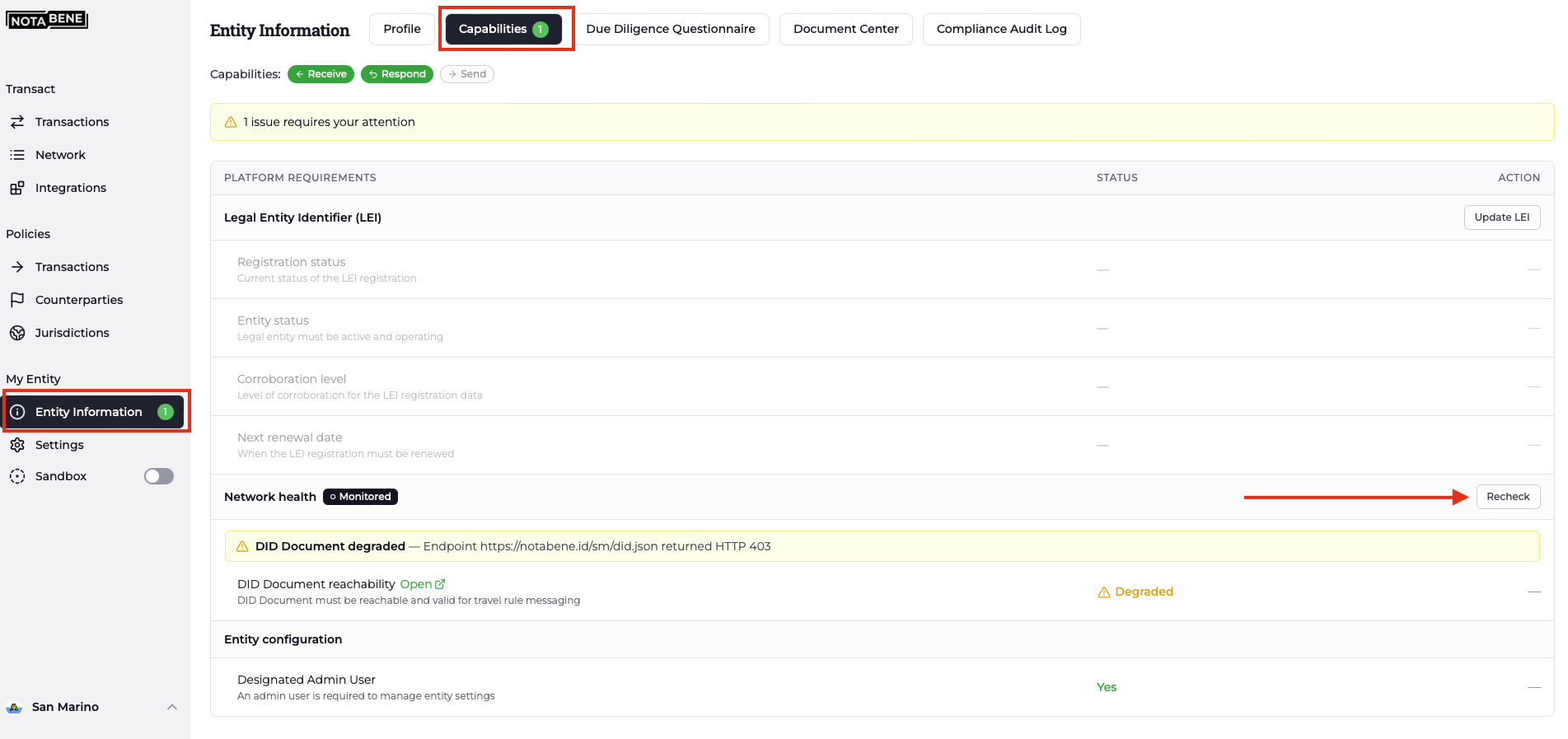This screenshot has height=739, width=1568.
Task: Click the 'STATUS' column header
Action: pos(1117,178)
